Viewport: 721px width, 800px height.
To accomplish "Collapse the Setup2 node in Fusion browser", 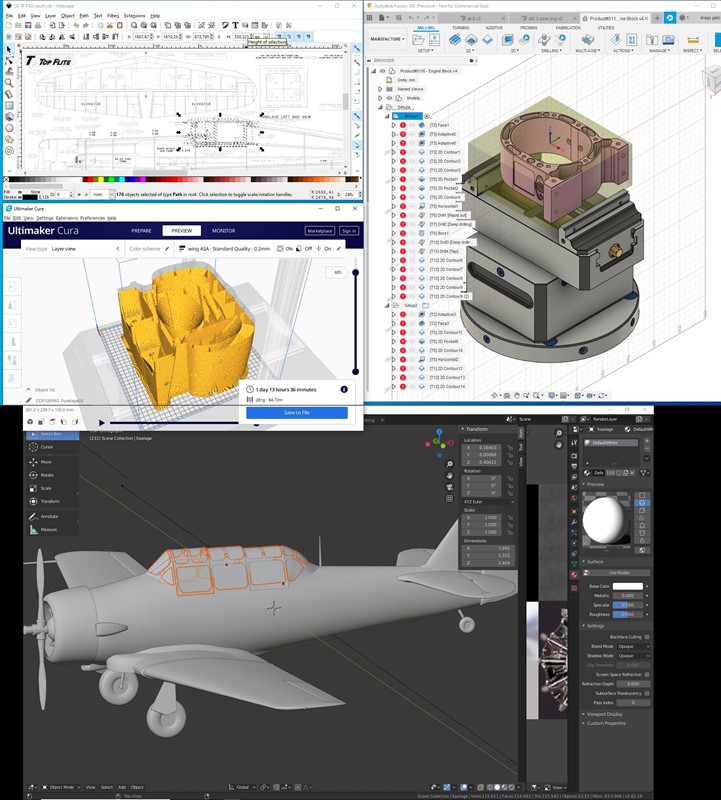I will (387, 306).
